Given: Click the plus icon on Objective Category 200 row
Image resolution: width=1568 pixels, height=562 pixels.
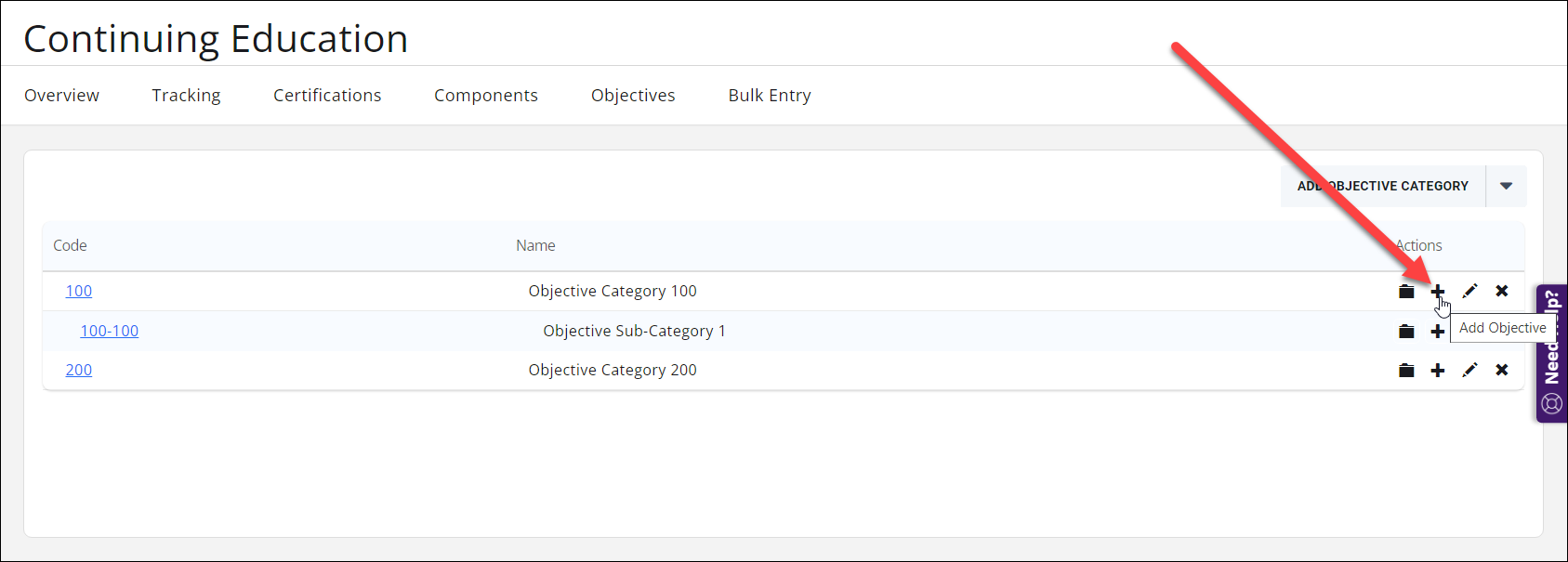Looking at the screenshot, I should 1438,370.
